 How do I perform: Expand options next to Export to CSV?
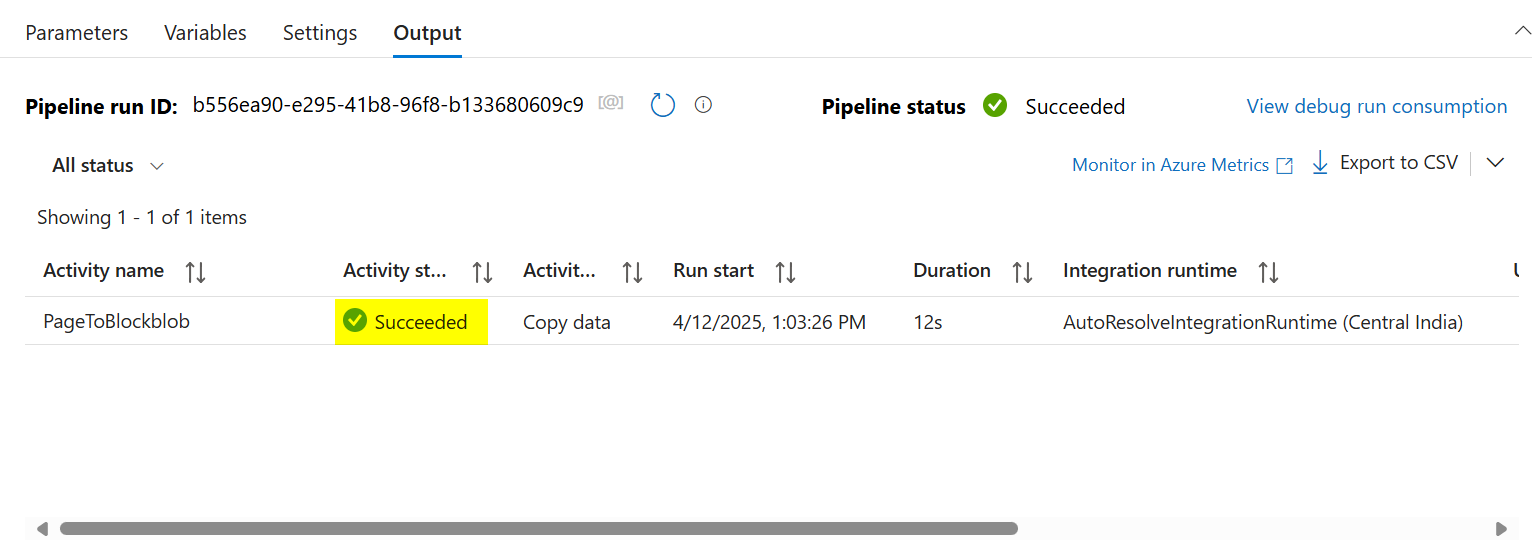point(1495,163)
